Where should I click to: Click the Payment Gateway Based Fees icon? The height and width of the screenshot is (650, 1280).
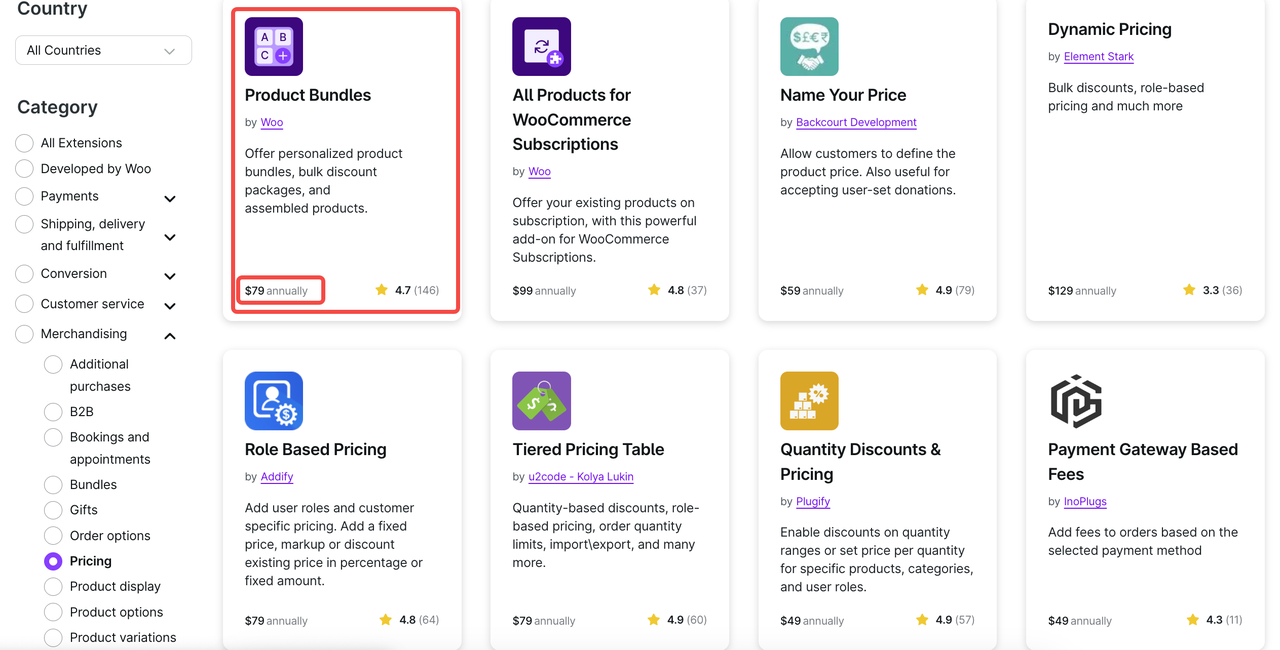point(1077,400)
